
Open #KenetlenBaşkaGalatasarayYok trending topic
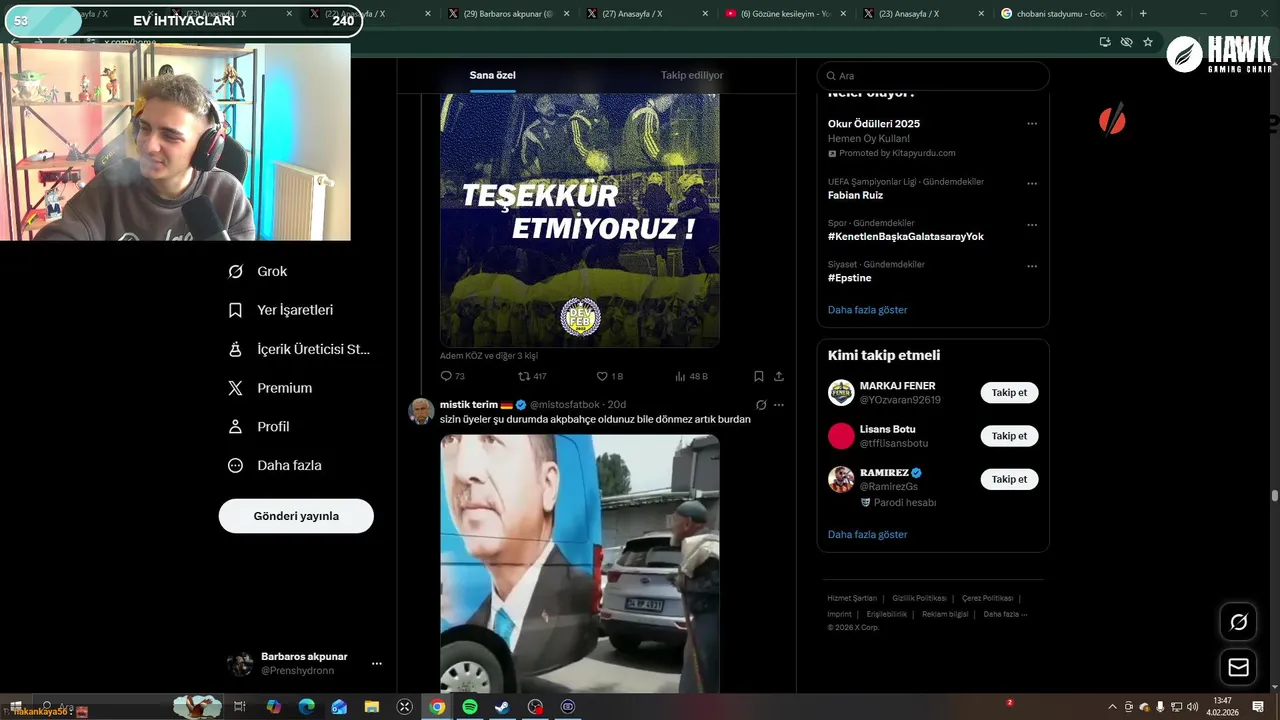click(906, 237)
